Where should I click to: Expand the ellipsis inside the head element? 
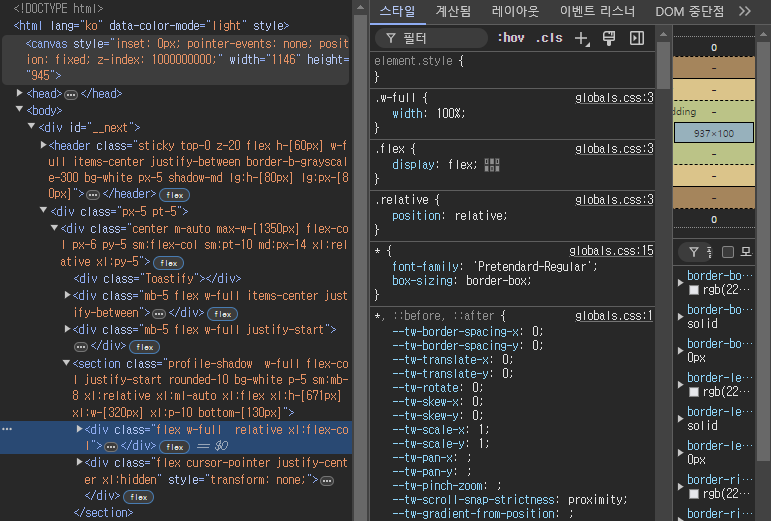pos(71,94)
